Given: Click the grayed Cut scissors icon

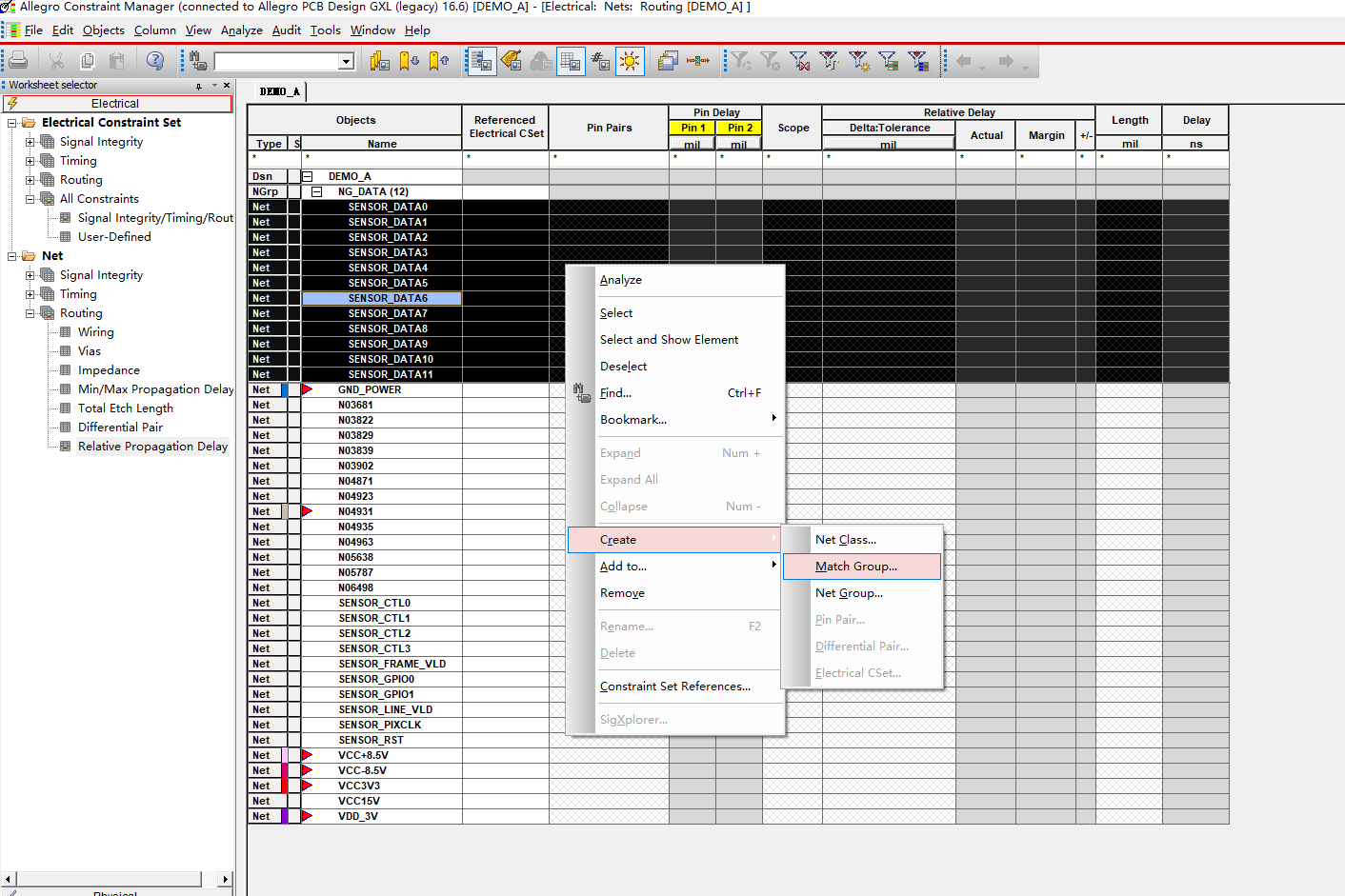Looking at the screenshot, I should [x=57, y=61].
